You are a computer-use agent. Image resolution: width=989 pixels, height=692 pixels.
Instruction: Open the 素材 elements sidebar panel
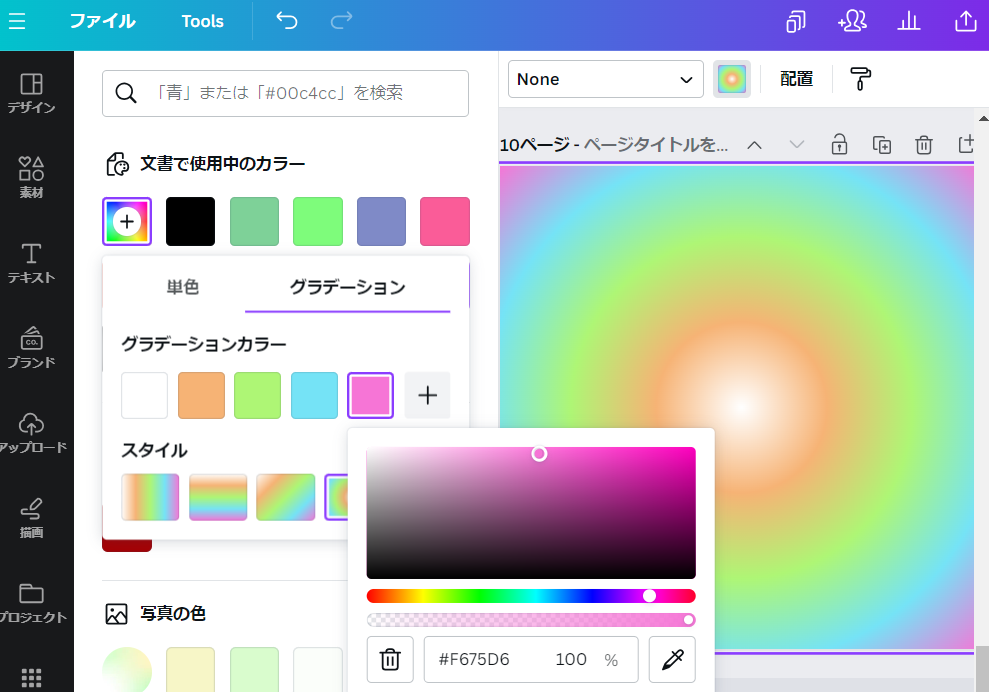(32, 178)
